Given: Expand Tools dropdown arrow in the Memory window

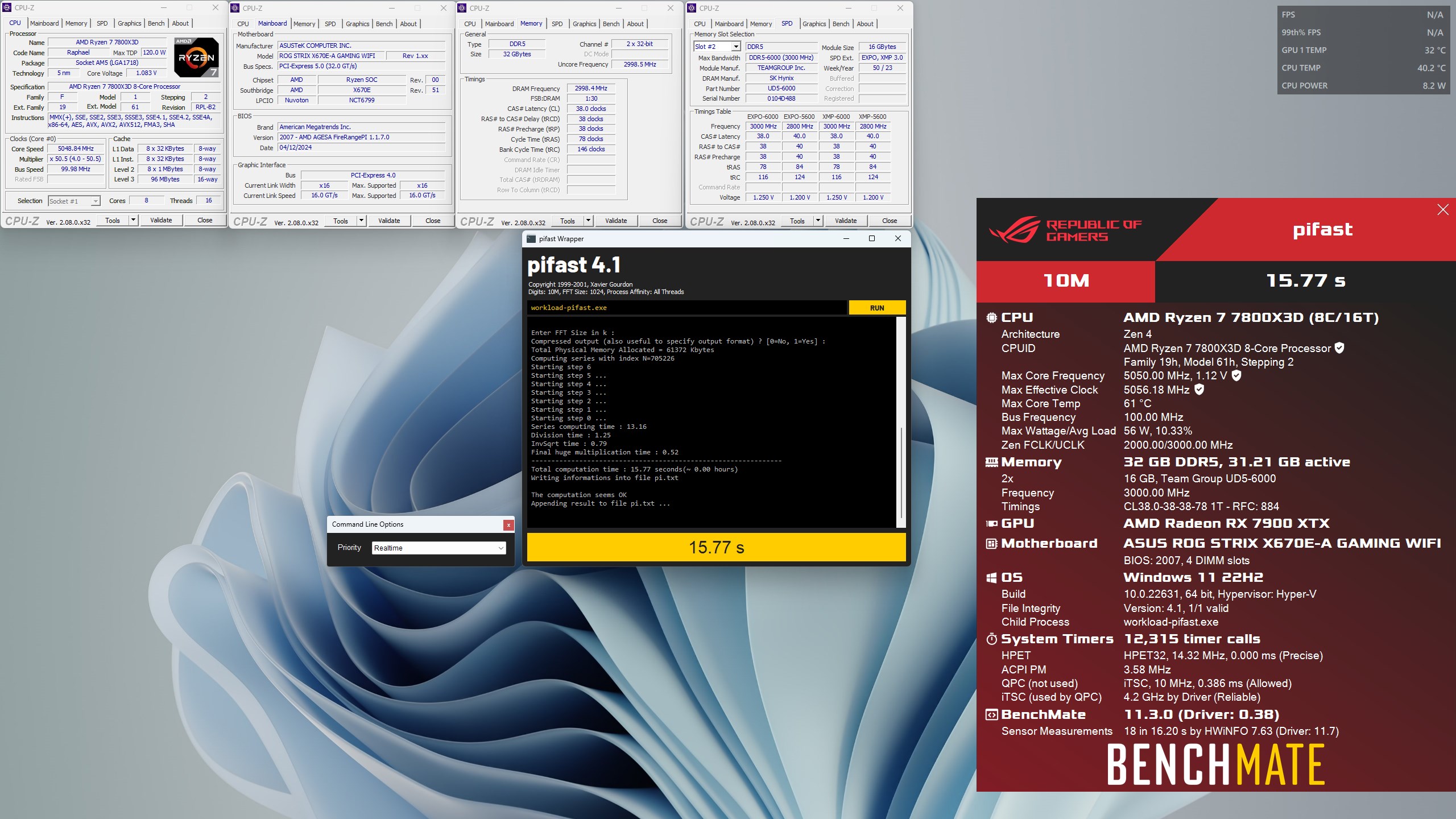Looking at the screenshot, I should [588, 221].
